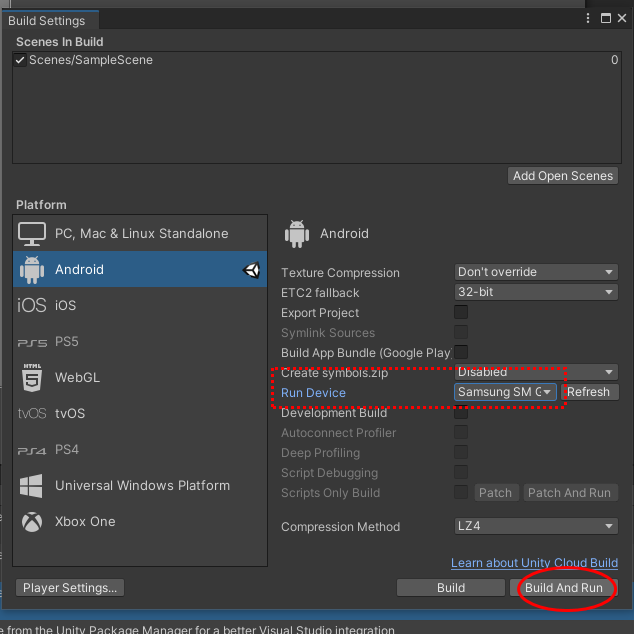Click the Compression Method label
Screen dimensions: 634x634
click(x=340, y=527)
